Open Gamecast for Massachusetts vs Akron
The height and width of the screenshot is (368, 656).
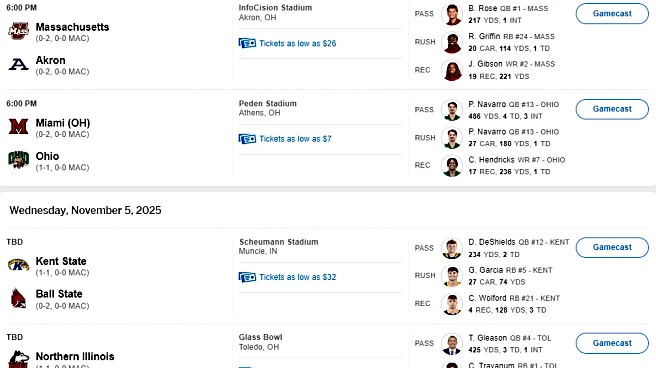point(612,13)
